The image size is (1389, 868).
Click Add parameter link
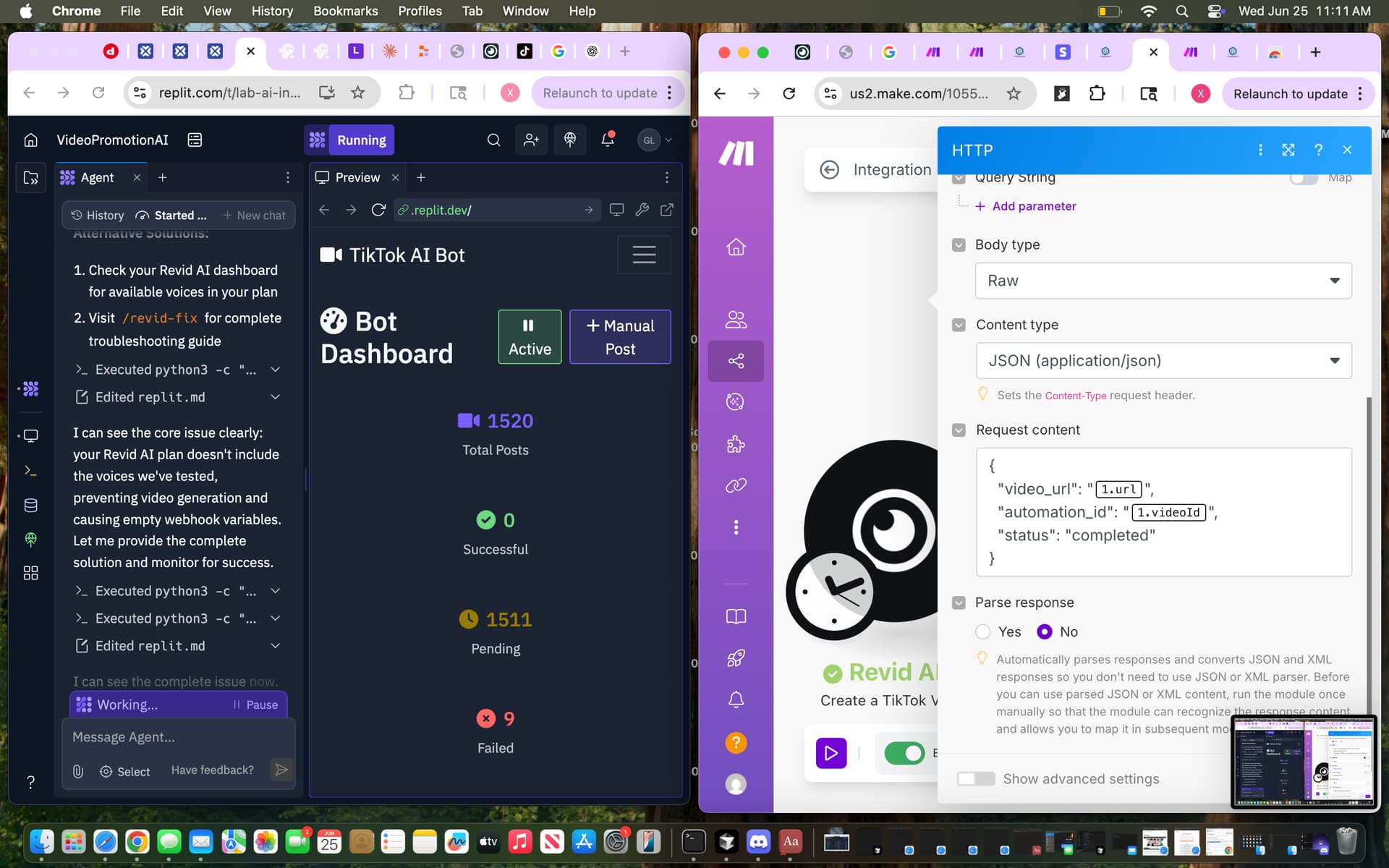pos(1025,206)
